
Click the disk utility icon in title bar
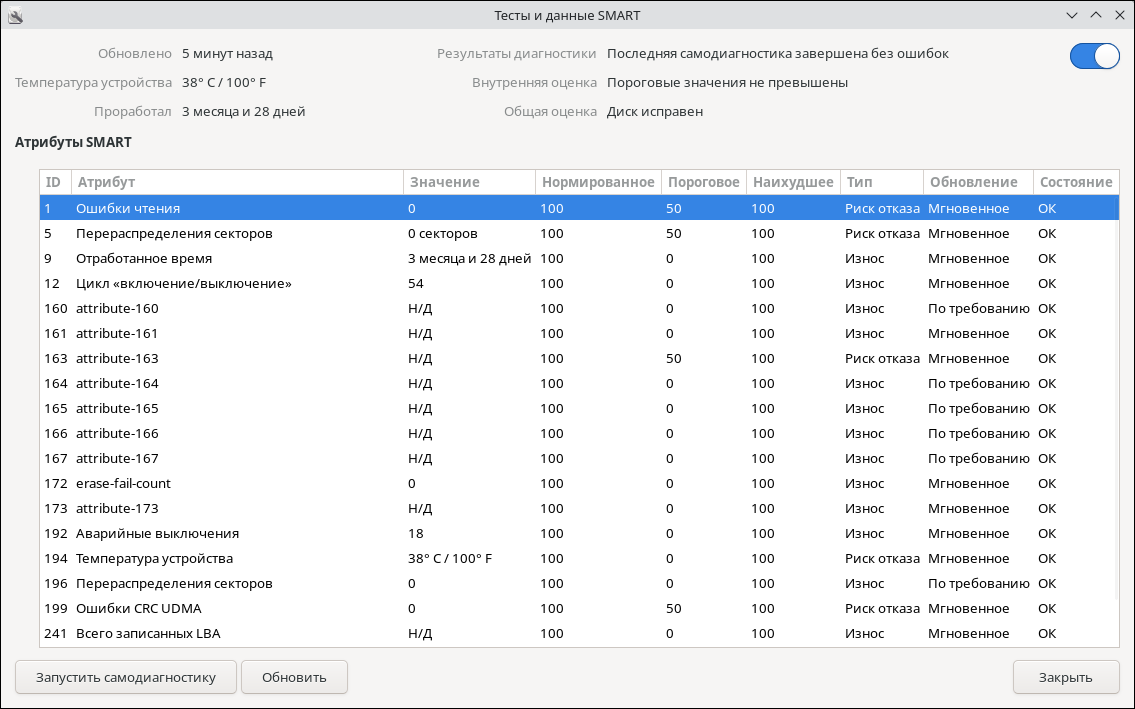click(16, 15)
